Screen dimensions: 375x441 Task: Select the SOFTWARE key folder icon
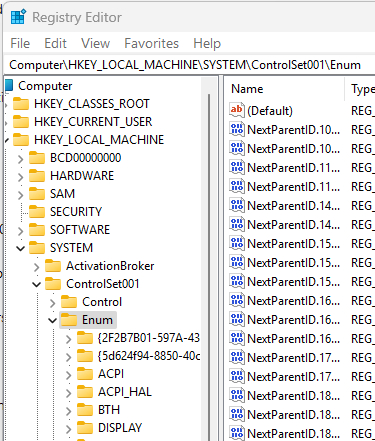click(37, 230)
